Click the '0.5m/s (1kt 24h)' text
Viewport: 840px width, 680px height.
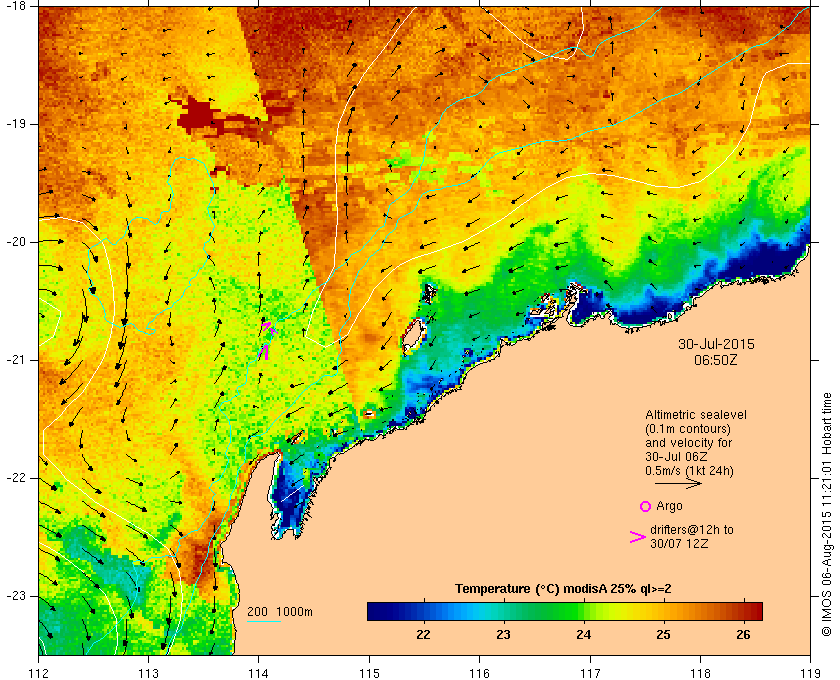point(689,471)
